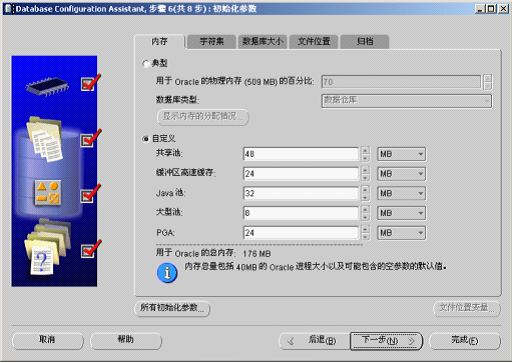Switch to the 文件位置 tab
The height and width of the screenshot is (363, 512).
pos(314,42)
